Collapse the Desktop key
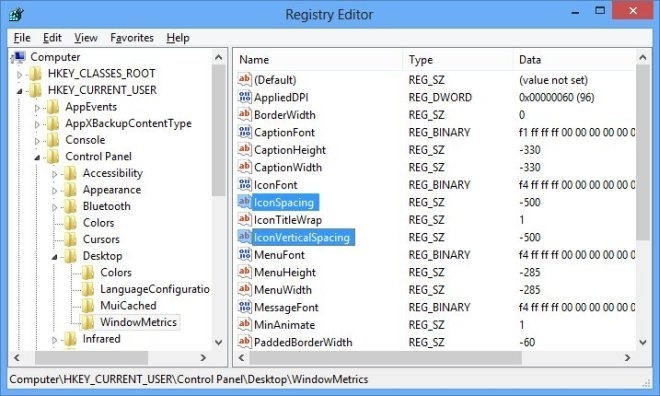 click(54, 257)
